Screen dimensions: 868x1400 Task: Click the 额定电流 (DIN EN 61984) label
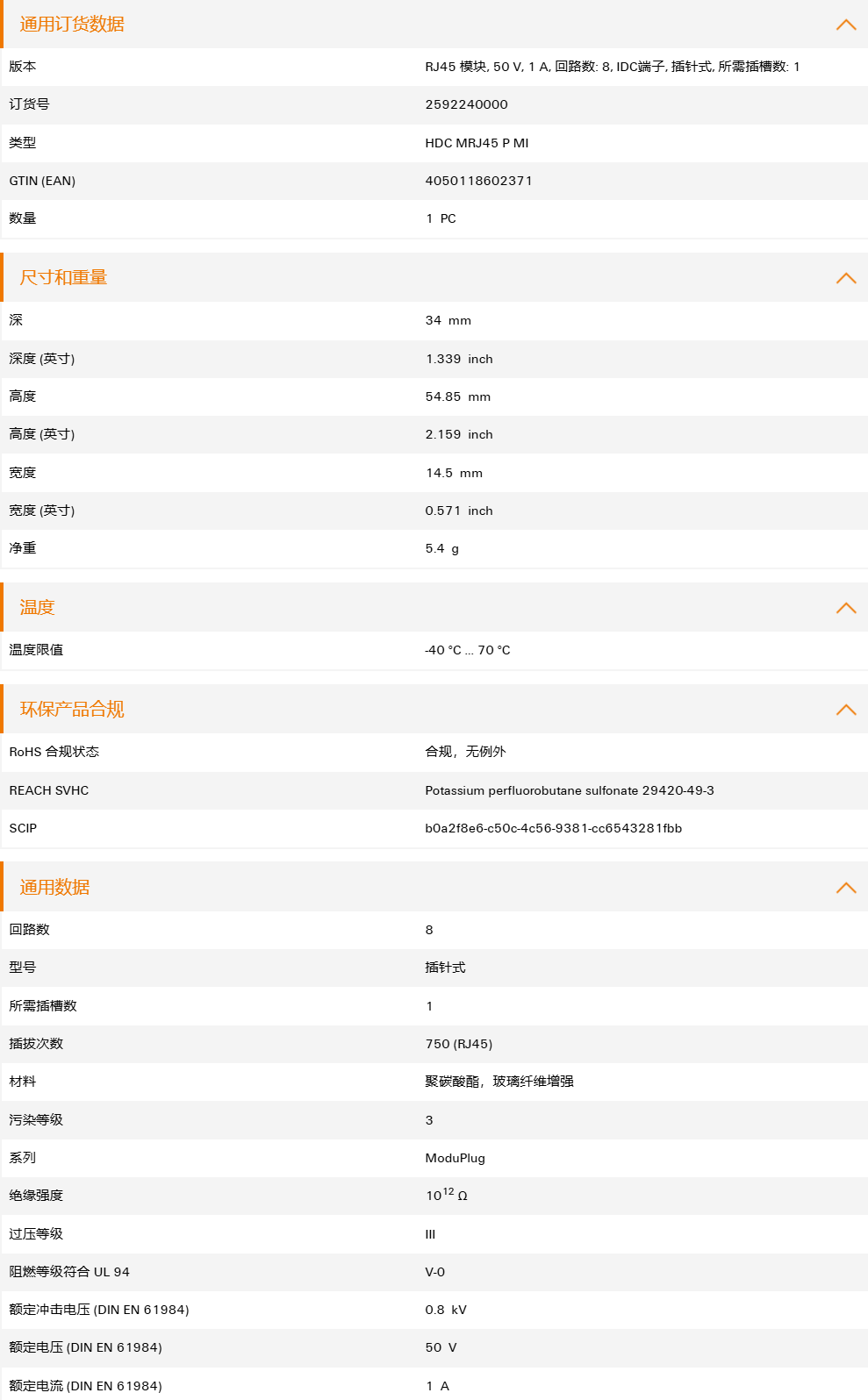pyautogui.click(x=85, y=1386)
